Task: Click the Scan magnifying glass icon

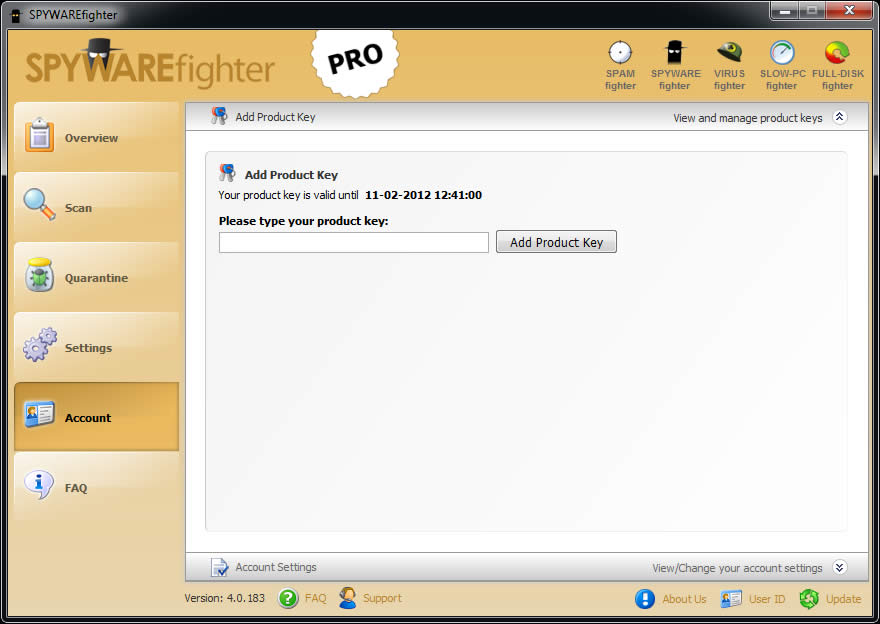Action: 39,204
